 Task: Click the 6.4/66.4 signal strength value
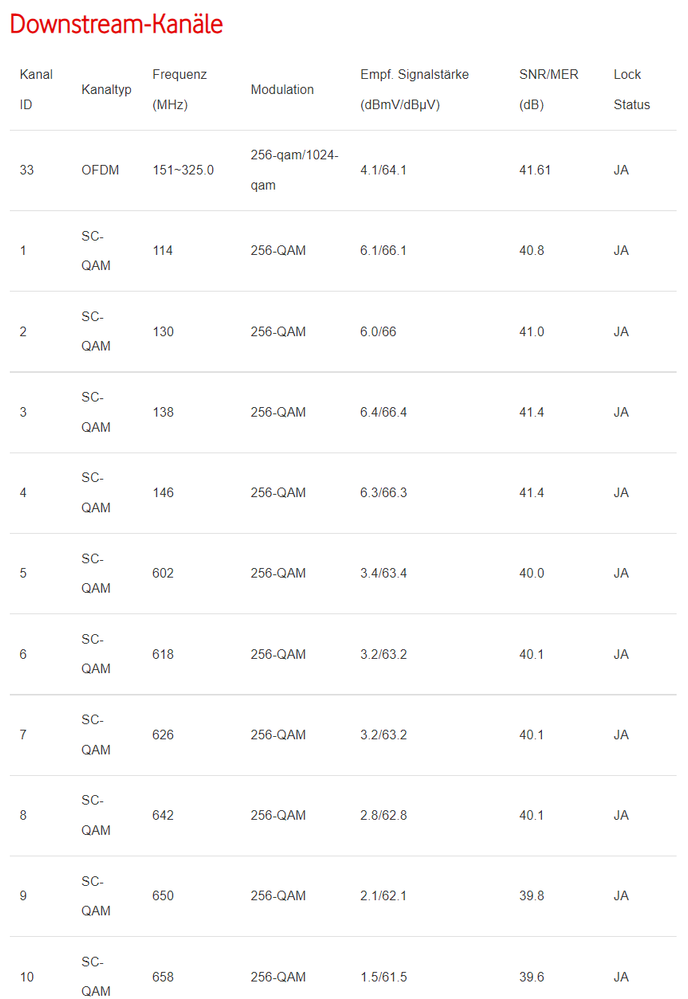[383, 412]
